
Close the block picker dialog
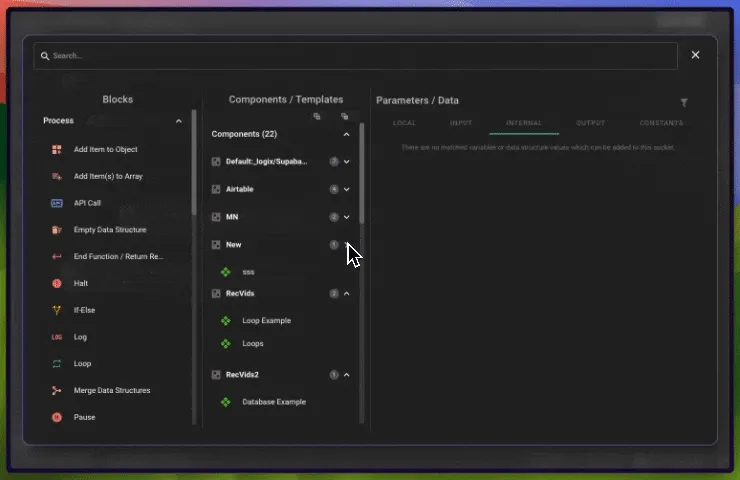tap(696, 55)
